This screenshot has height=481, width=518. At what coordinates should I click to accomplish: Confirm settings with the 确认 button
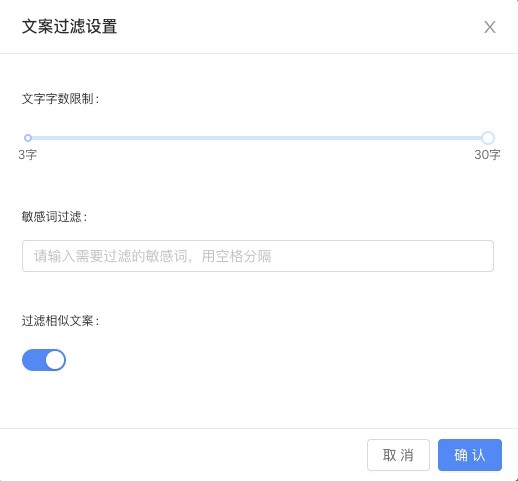coord(470,455)
